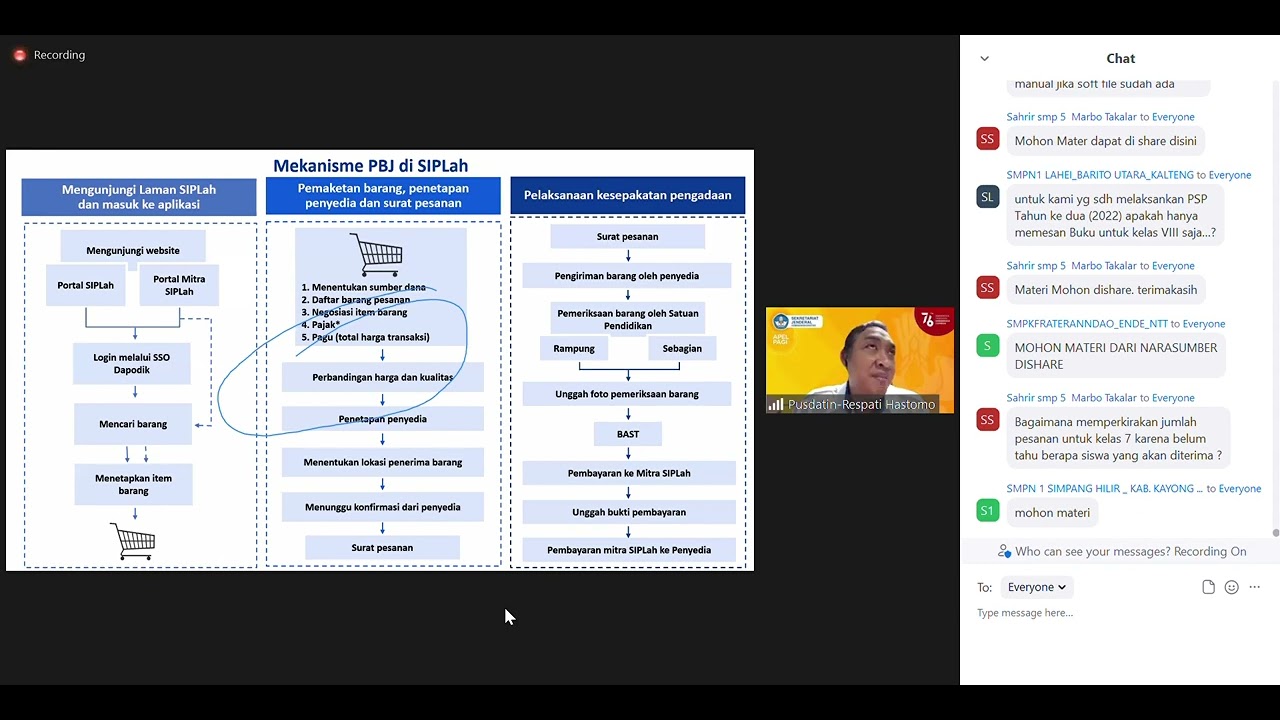
Task: Click the "Mencari barang" box
Action: pyautogui.click(x=133, y=424)
